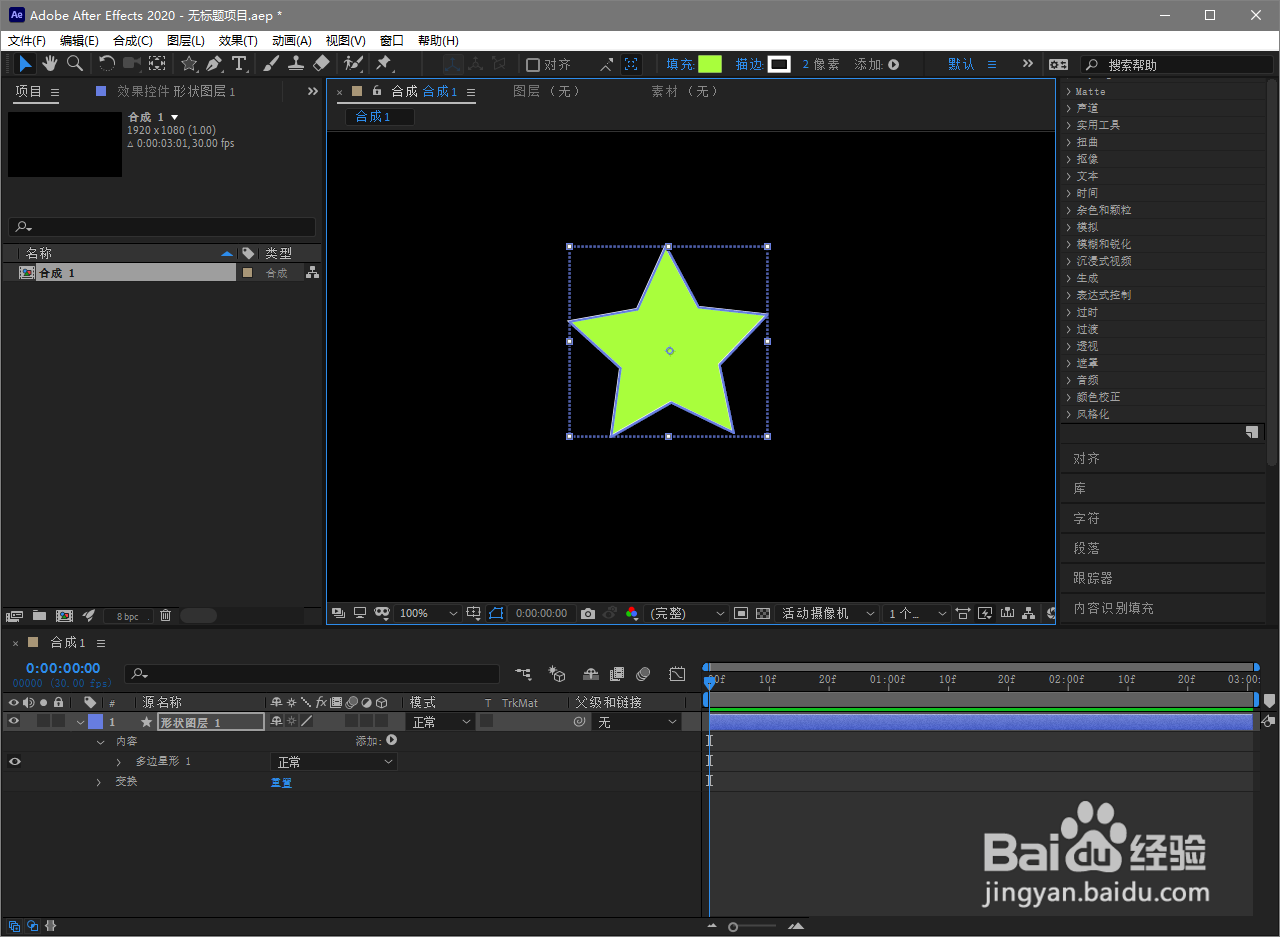Select the Puppet Pin tool
1280x937 pixels.
tap(384, 64)
